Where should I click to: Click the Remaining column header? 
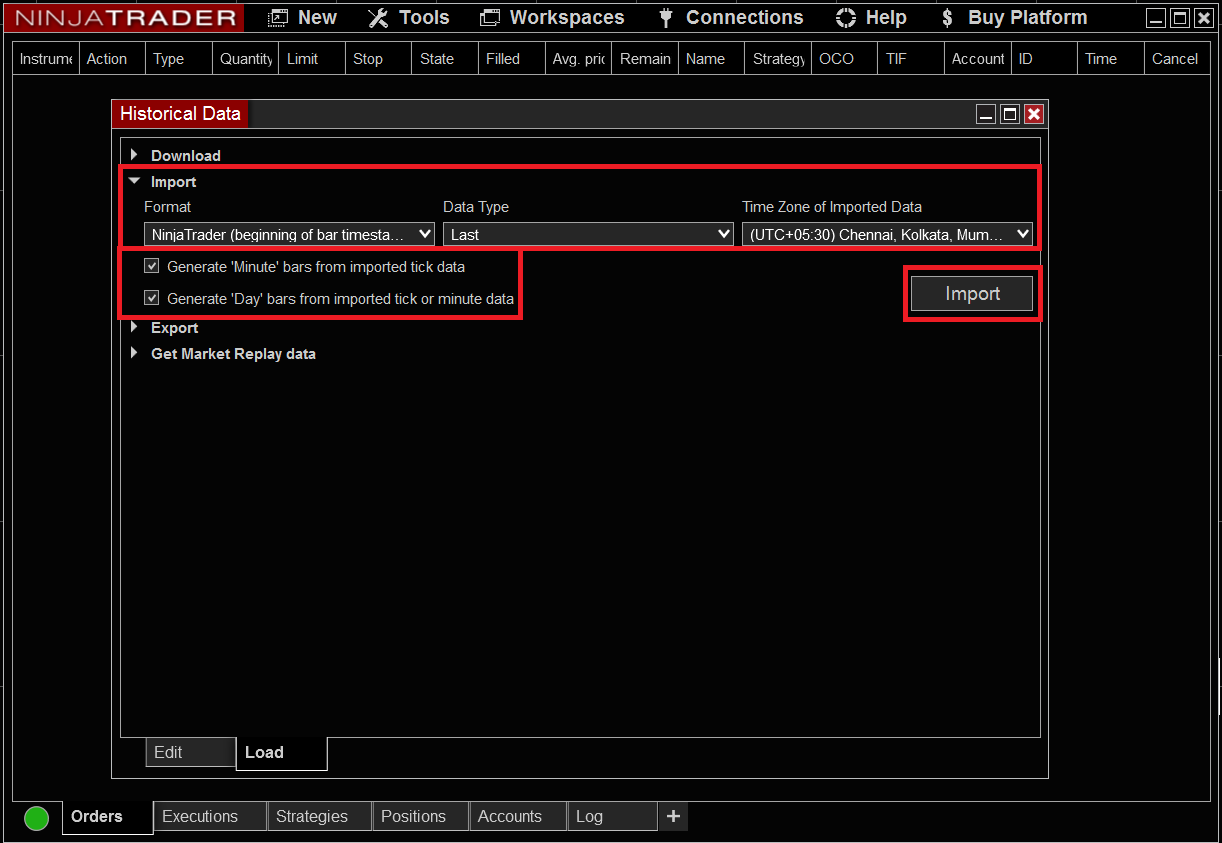tap(645, 59)
